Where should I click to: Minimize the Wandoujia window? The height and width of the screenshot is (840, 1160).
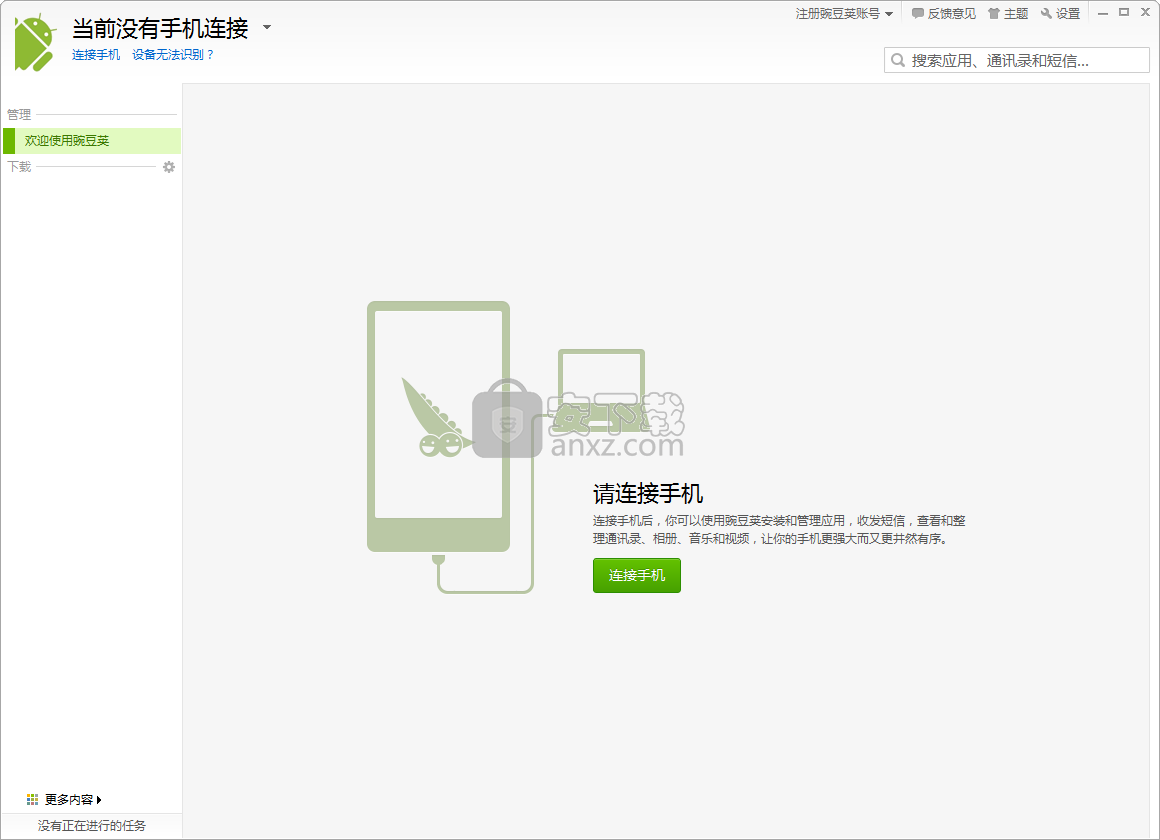(1102, 13)
